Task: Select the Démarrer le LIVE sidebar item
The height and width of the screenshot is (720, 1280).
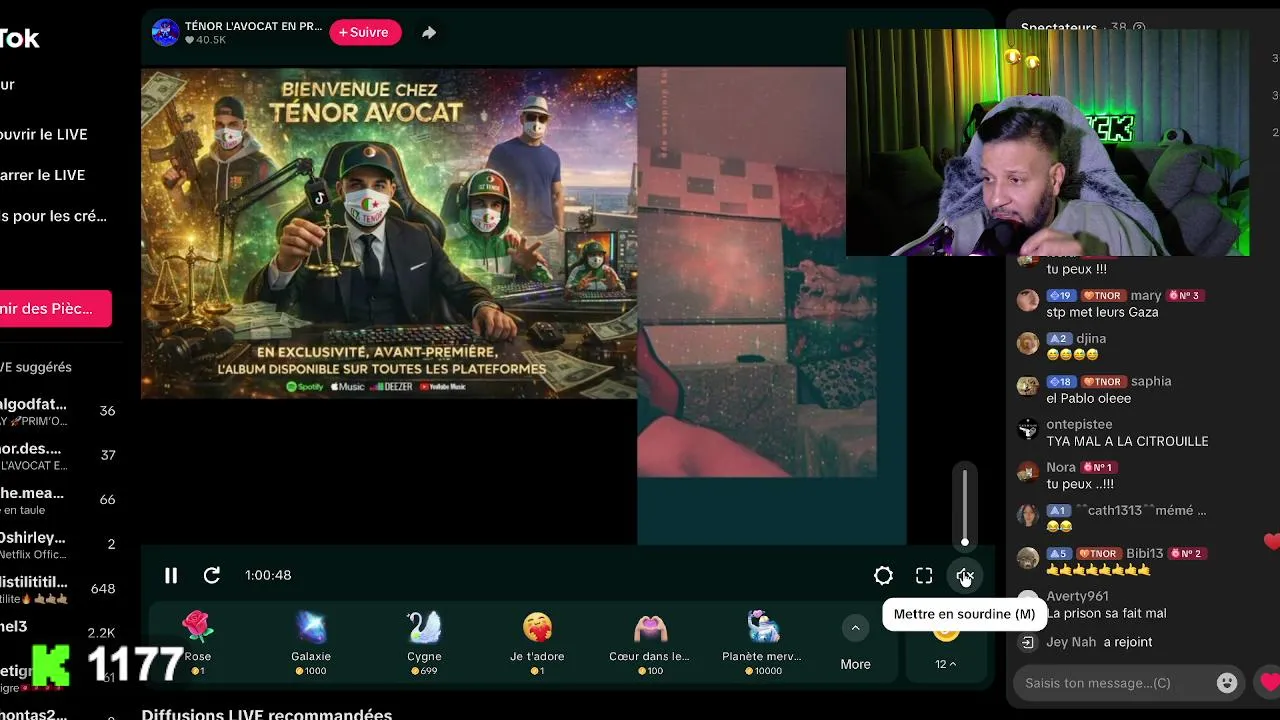Action: pyautogui.click(x=43, y=175)
